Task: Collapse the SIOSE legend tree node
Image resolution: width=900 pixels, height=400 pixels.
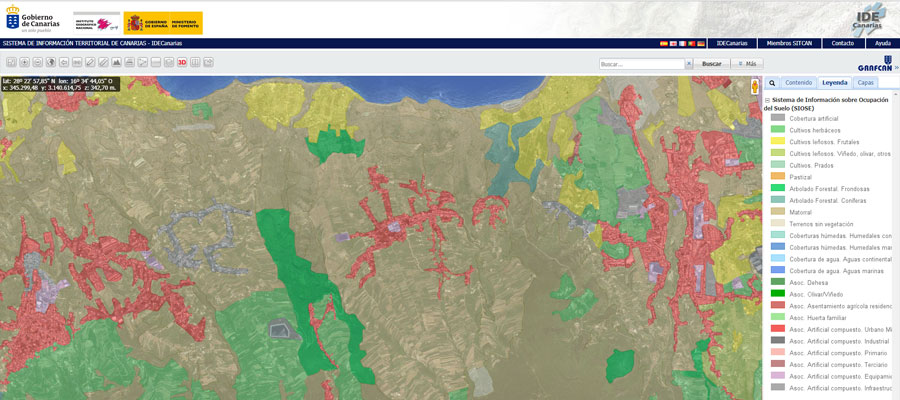Action: point(767,101)
